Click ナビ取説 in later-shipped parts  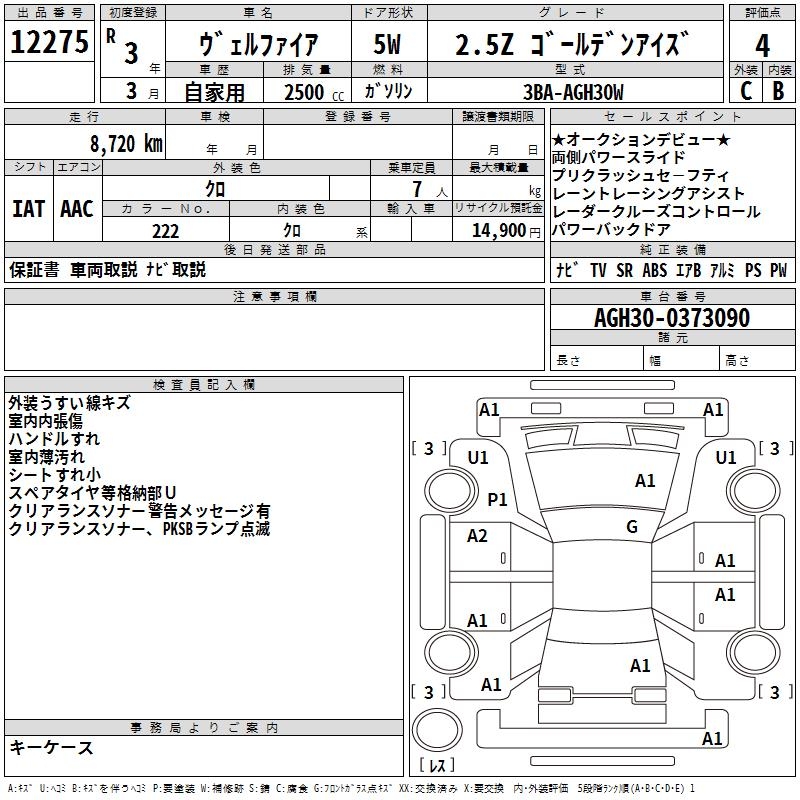(x=176, y=269)
